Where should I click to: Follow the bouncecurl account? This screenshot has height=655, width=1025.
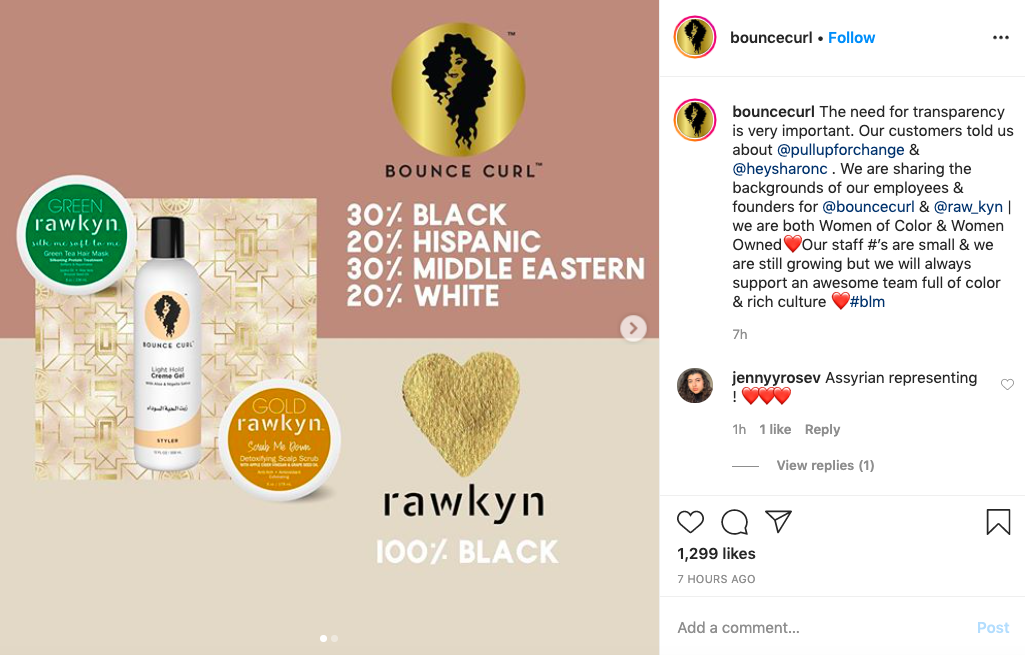click(x=851, y=38)
